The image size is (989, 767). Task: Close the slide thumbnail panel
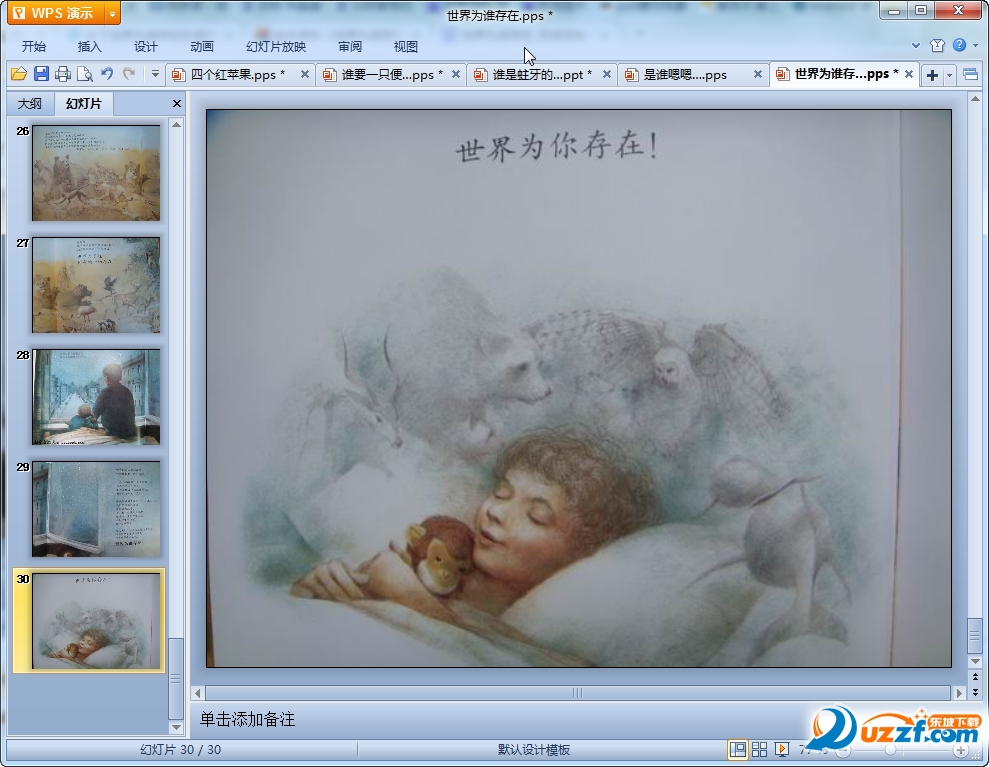[x=177, y=103]
